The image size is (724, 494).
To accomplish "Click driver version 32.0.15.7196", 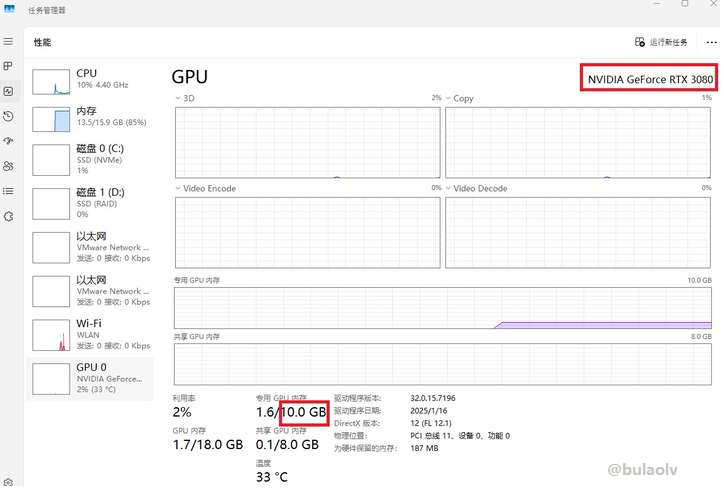I will coord(433,398).
